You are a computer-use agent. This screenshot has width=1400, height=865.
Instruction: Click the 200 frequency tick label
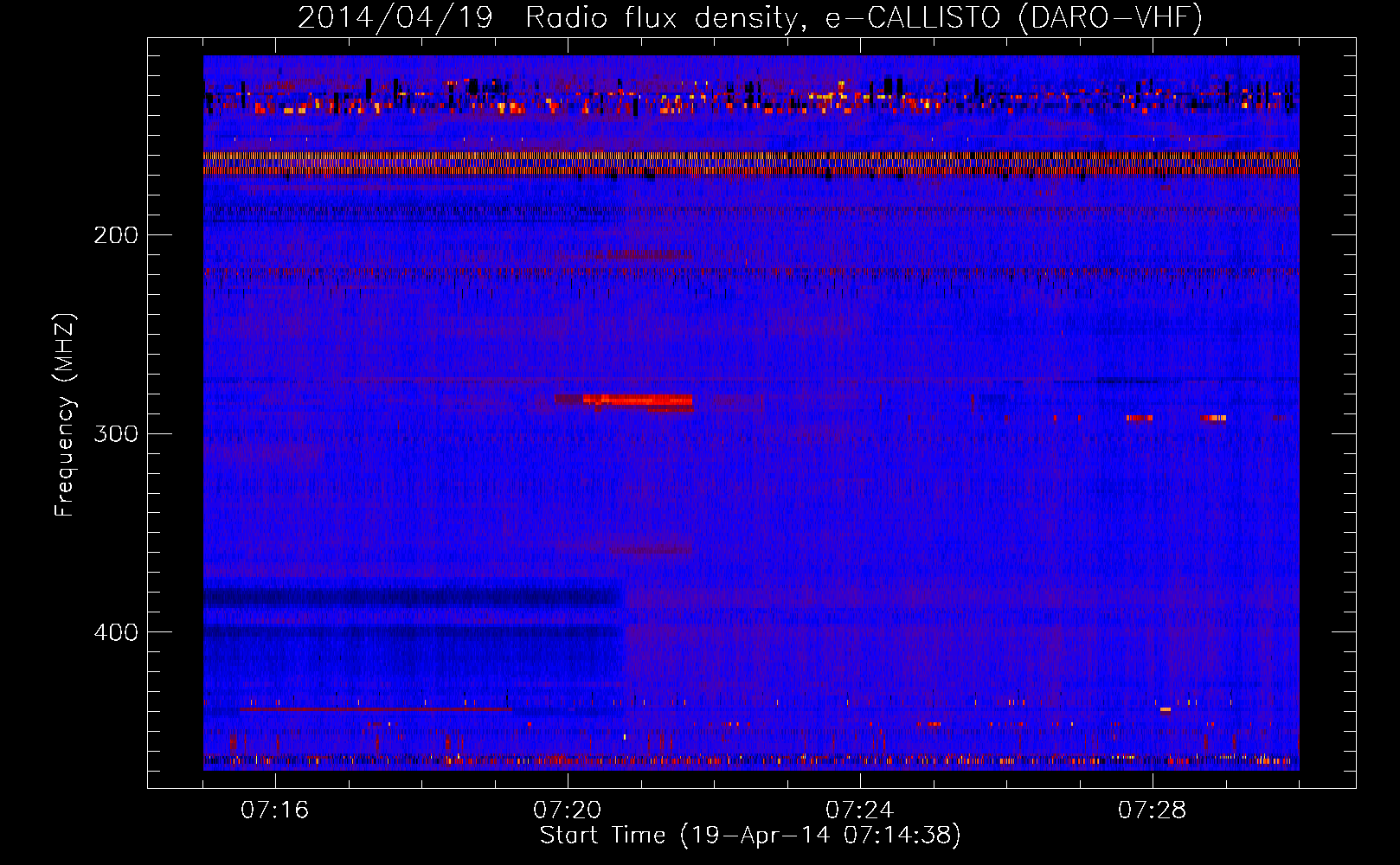(116, 235)
